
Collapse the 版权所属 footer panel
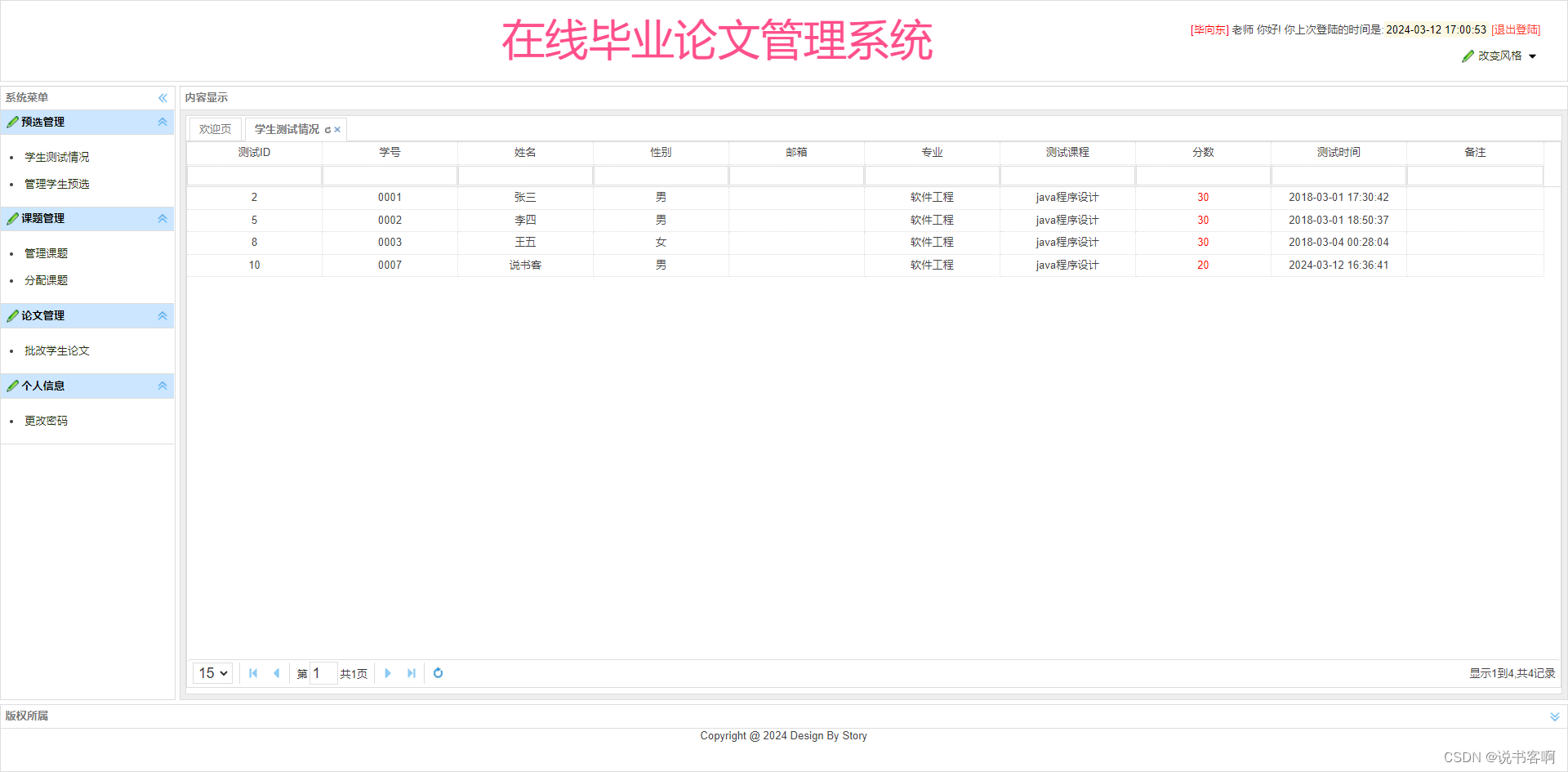[x=1555, y=716]
